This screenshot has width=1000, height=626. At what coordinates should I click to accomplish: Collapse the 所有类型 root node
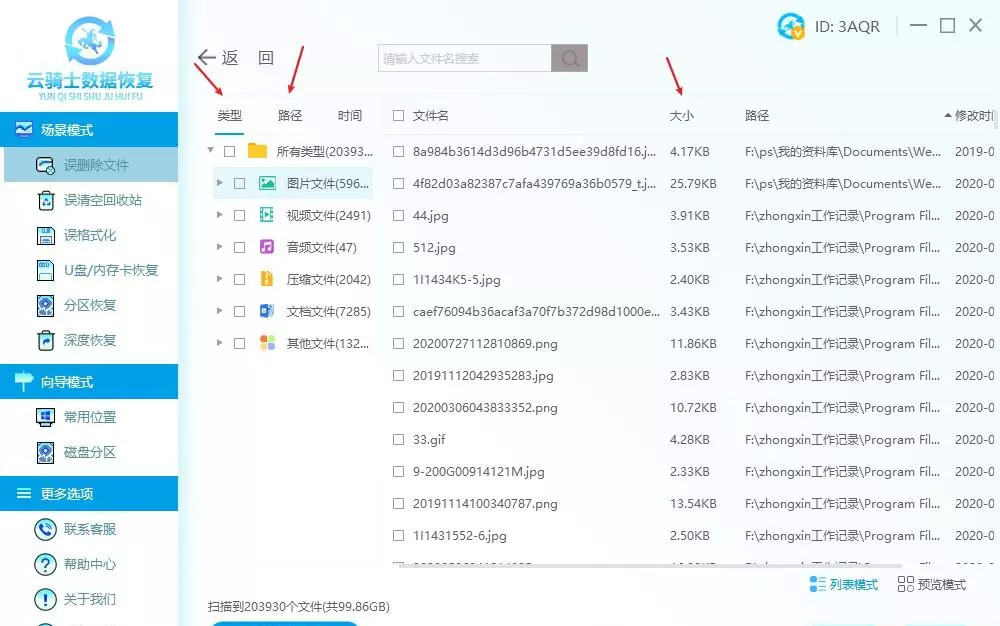(x=210, y=151)
